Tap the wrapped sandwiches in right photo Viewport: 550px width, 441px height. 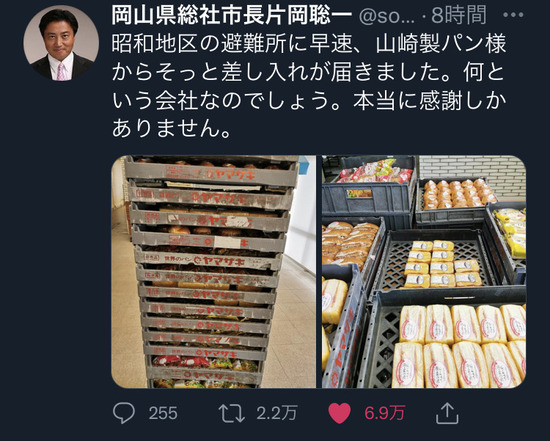(x=460, y=346)
